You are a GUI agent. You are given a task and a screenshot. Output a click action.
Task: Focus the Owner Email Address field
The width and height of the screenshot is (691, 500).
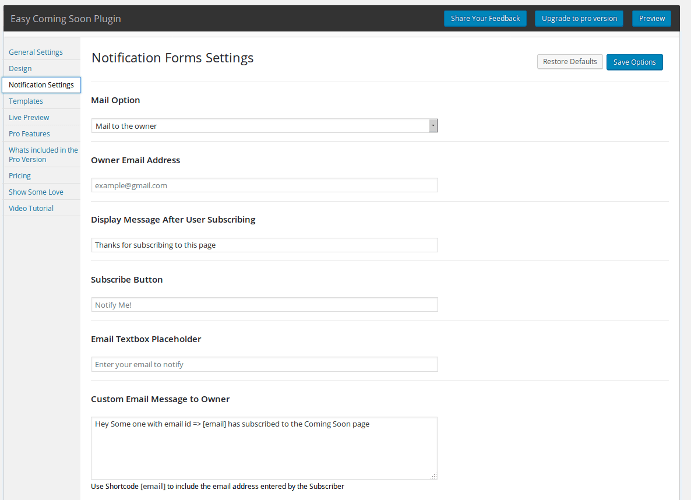pyautogui.click(x=264, y=185)
